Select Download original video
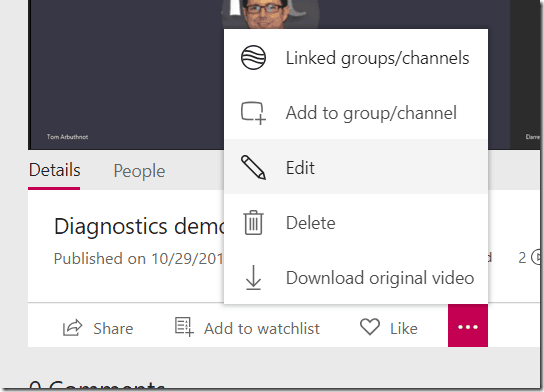This screenshot has width=544, height=392. click(x=356, y=278)
